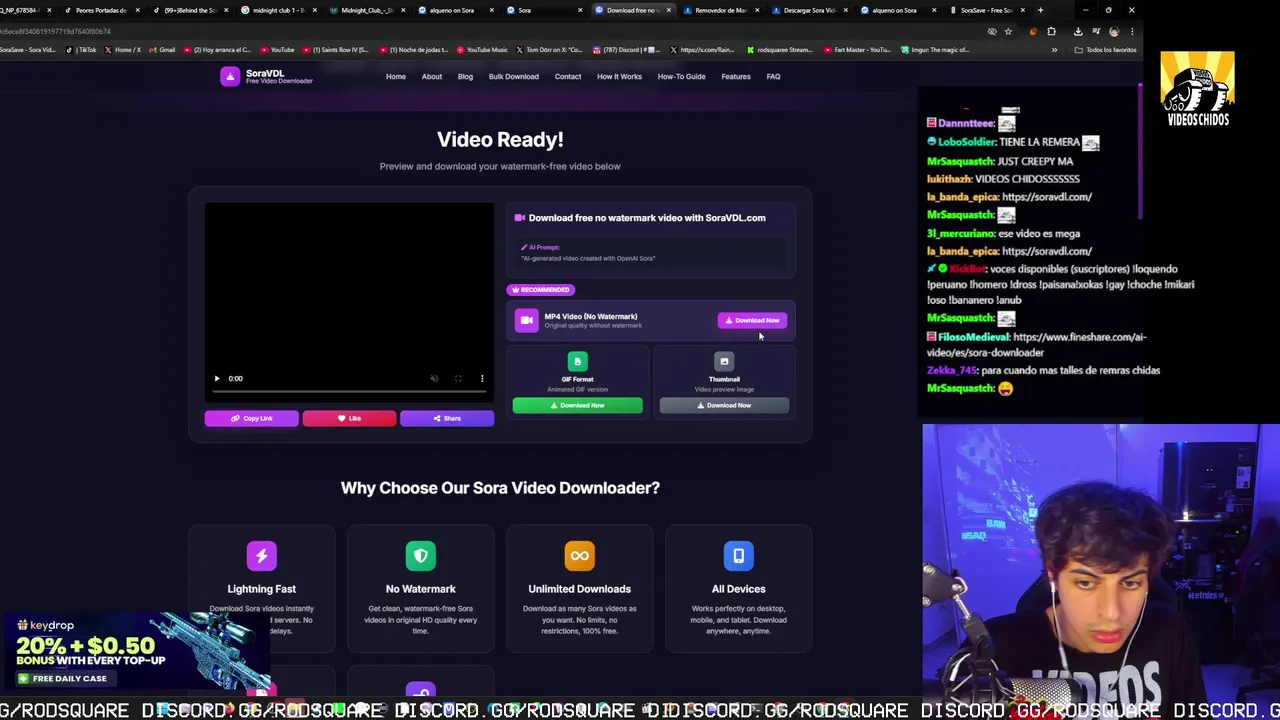The height and width of the screenshot is (720, 1280).
Task: Switch to the 'SoraSave - Free So' tab
Action: [x=986, y=10]
